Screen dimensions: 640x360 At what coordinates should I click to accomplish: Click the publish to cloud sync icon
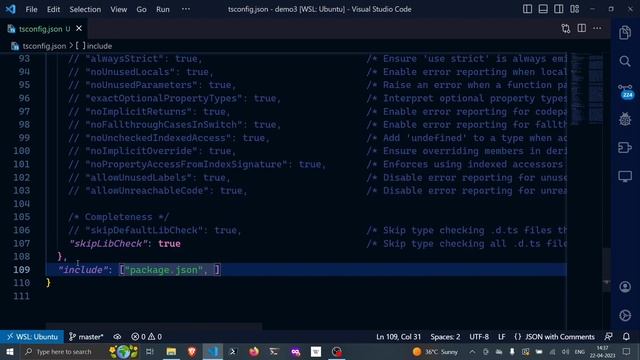coord(117,337)
